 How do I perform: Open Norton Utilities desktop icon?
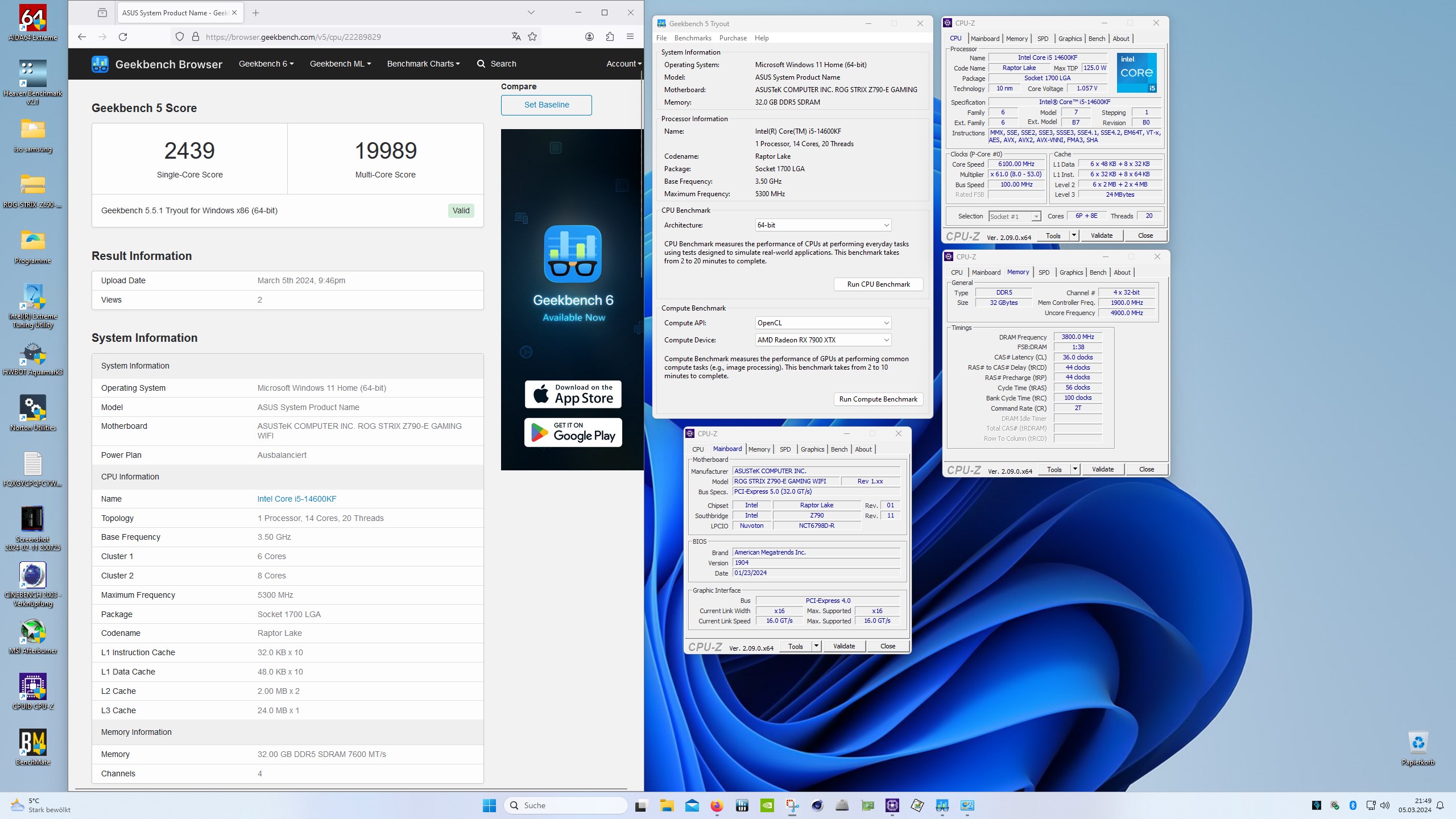pyautogui.click(x=33, y=413)
